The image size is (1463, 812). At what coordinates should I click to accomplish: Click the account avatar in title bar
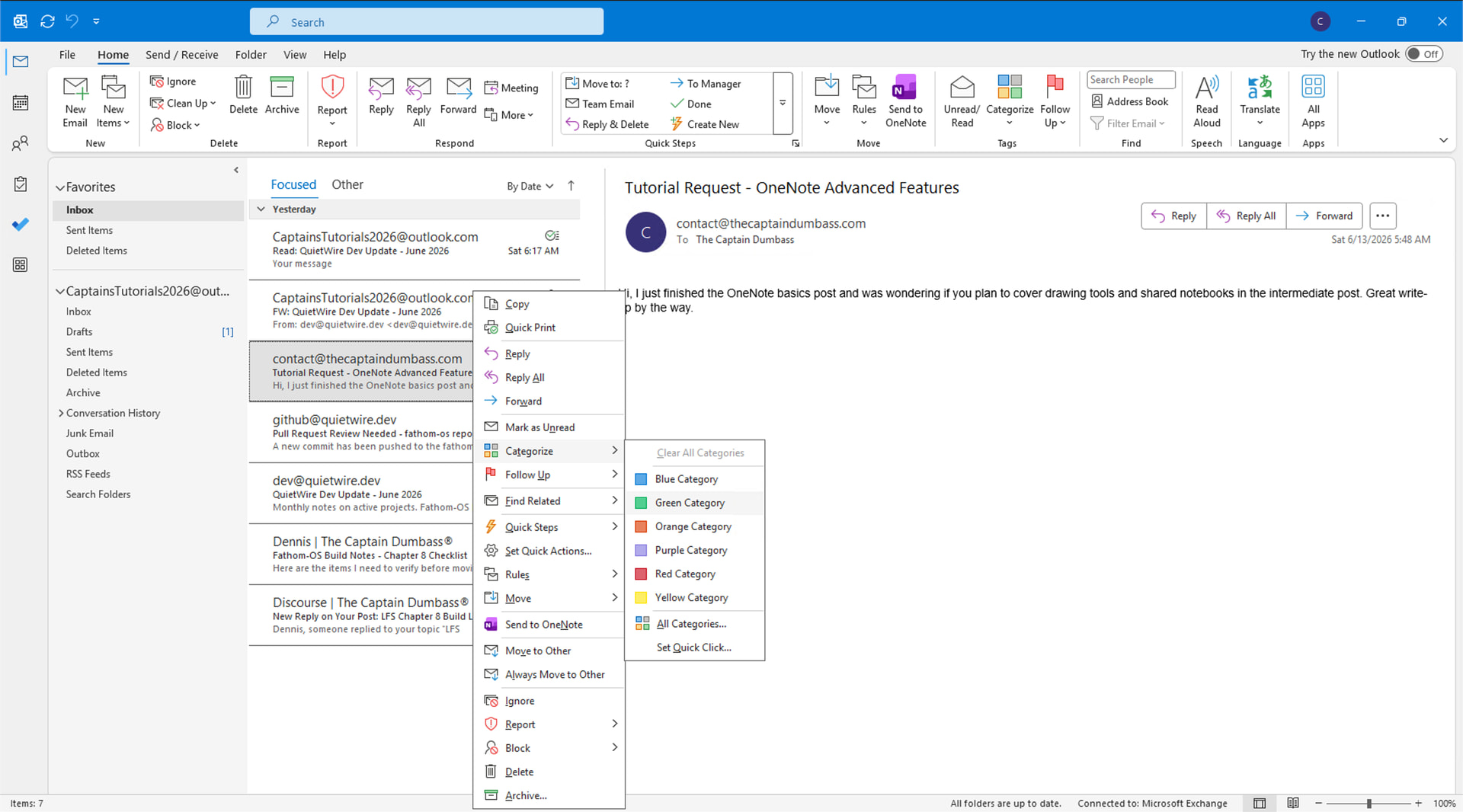coord(1321,21)
